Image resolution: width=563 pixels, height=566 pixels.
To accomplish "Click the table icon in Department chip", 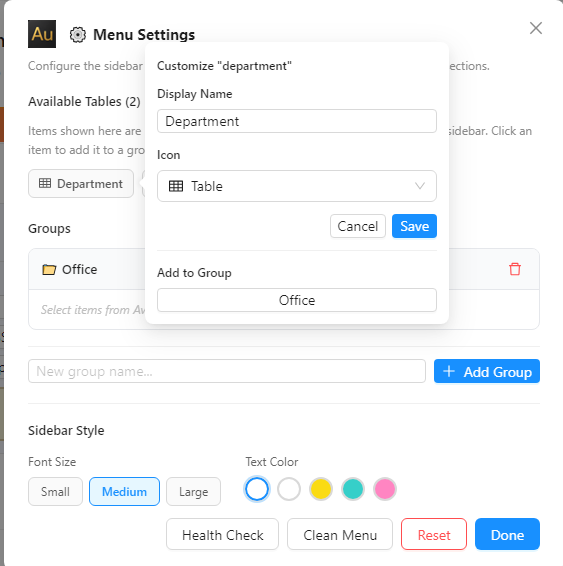I will coord(45,183).
